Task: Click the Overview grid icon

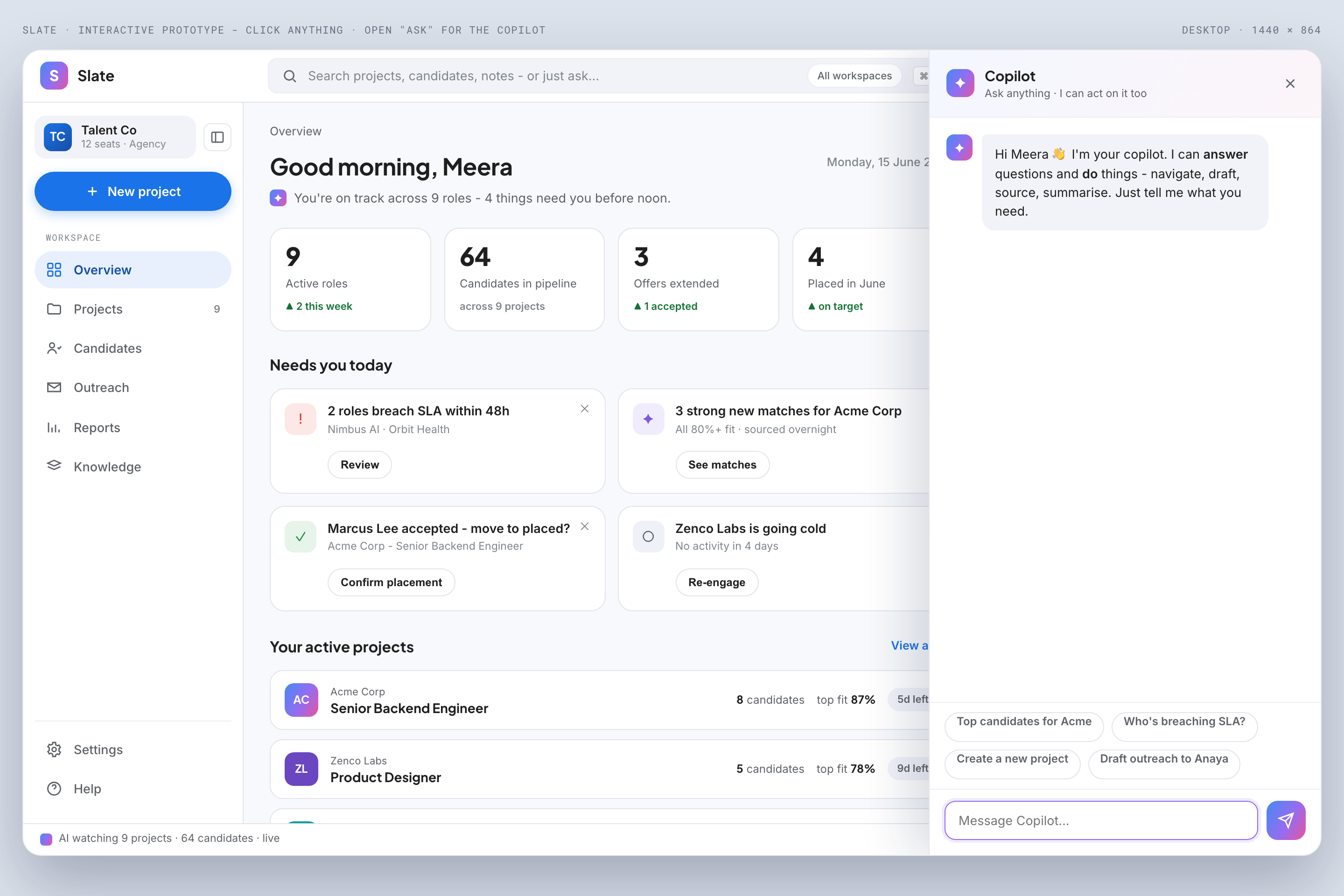Action: 54,270
